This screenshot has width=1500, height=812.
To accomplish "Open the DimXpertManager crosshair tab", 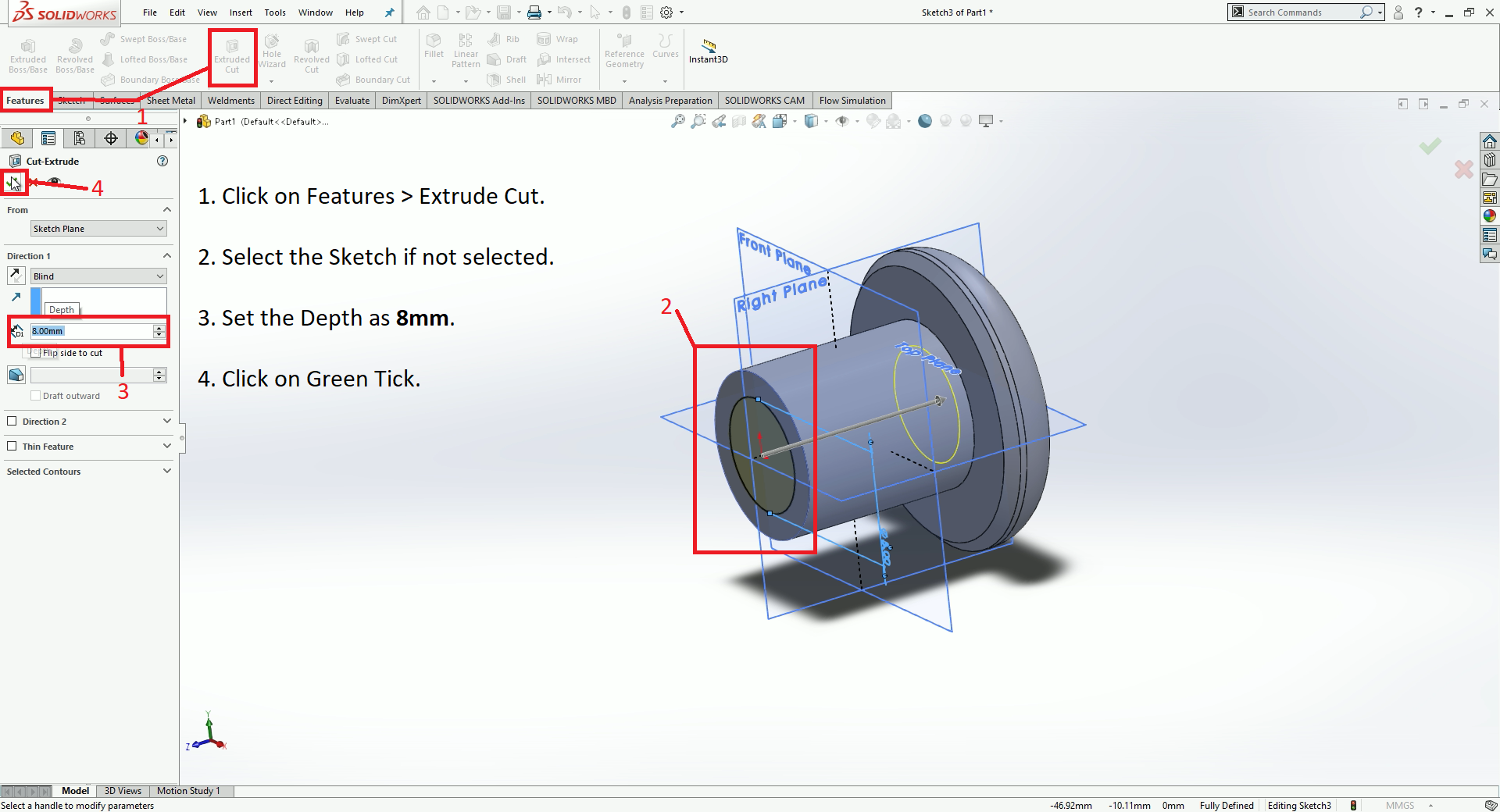I will pyautogui.click(x=111, y=138).
